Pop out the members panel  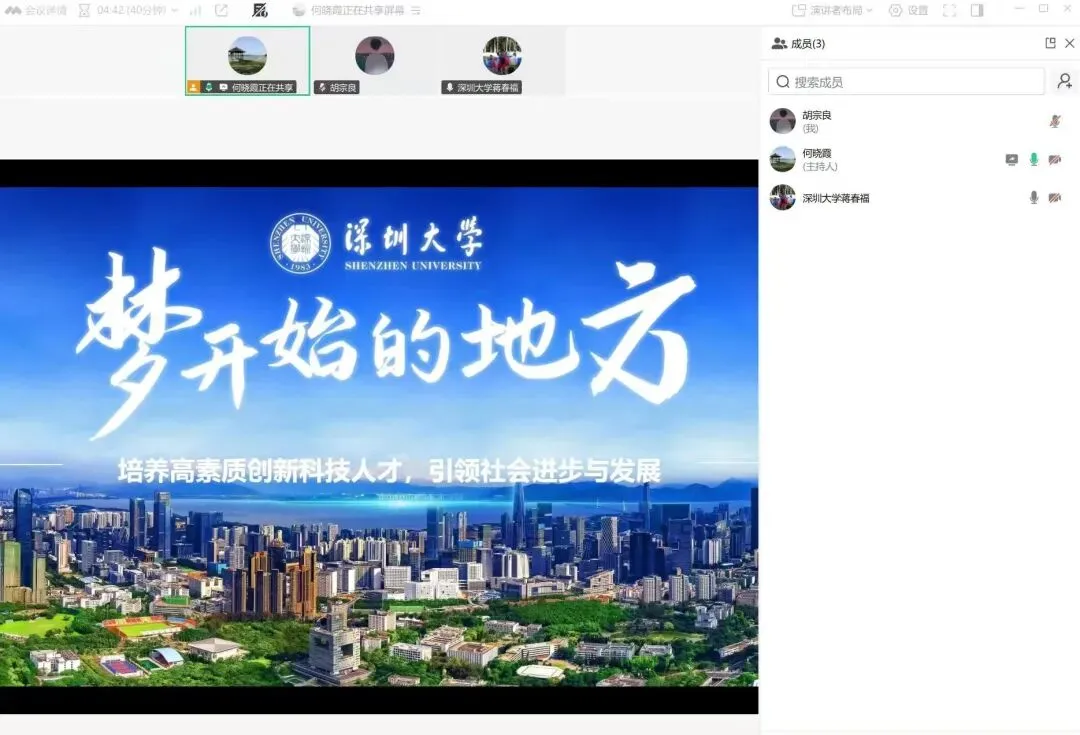(x=1050, y=43)
